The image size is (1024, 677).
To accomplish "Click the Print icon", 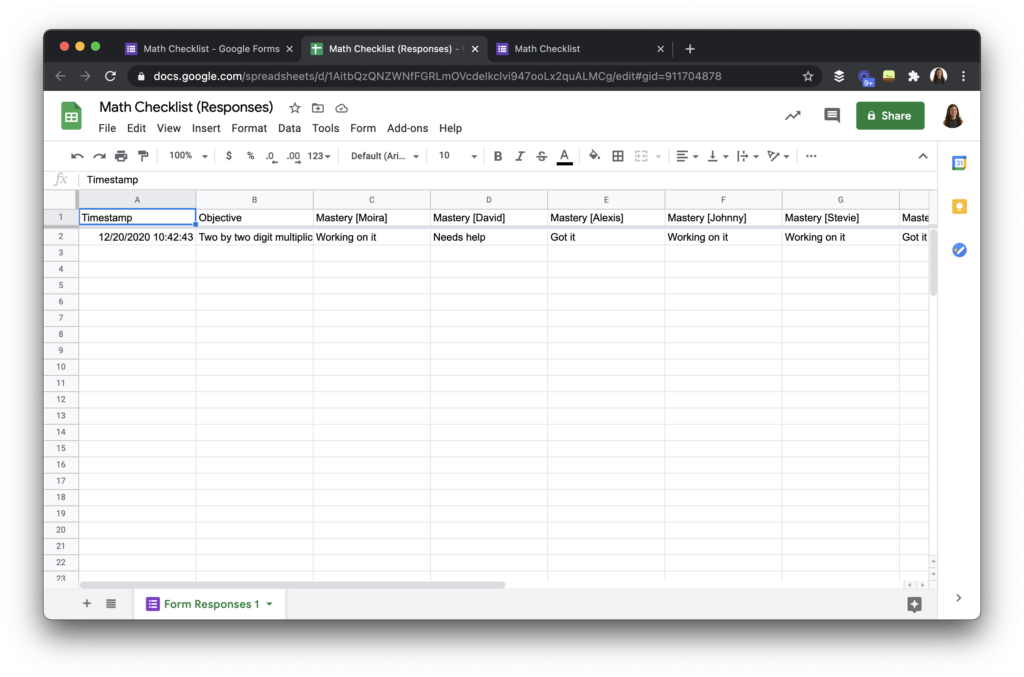I will point(120,156).
